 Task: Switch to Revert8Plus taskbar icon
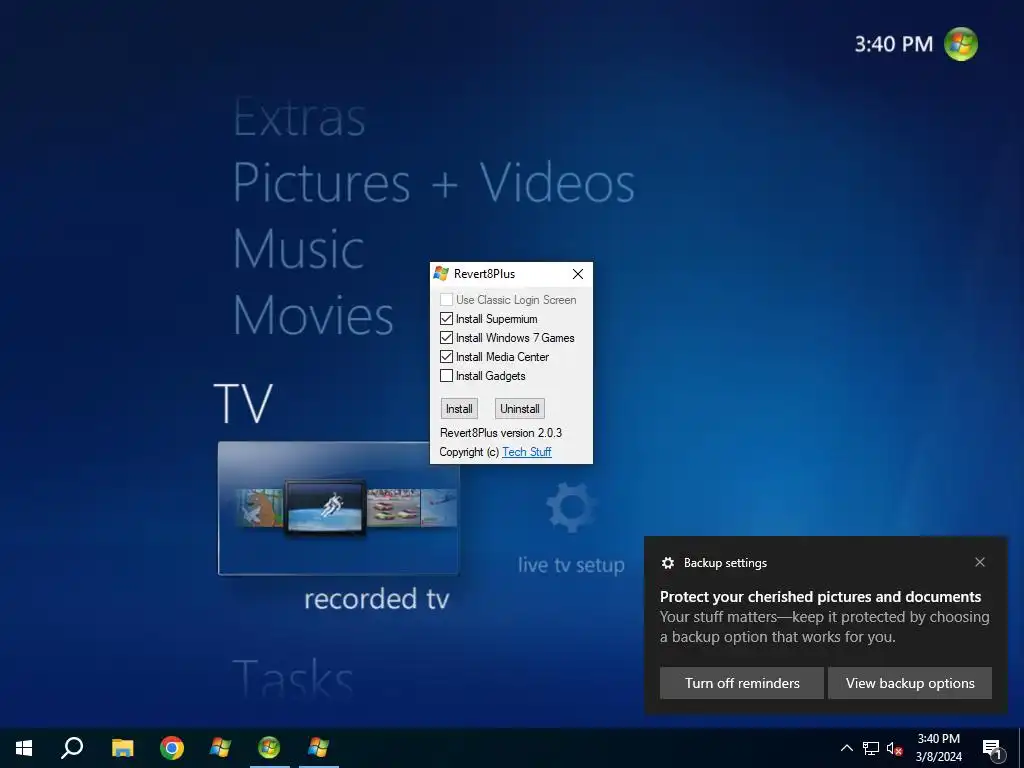318,748
